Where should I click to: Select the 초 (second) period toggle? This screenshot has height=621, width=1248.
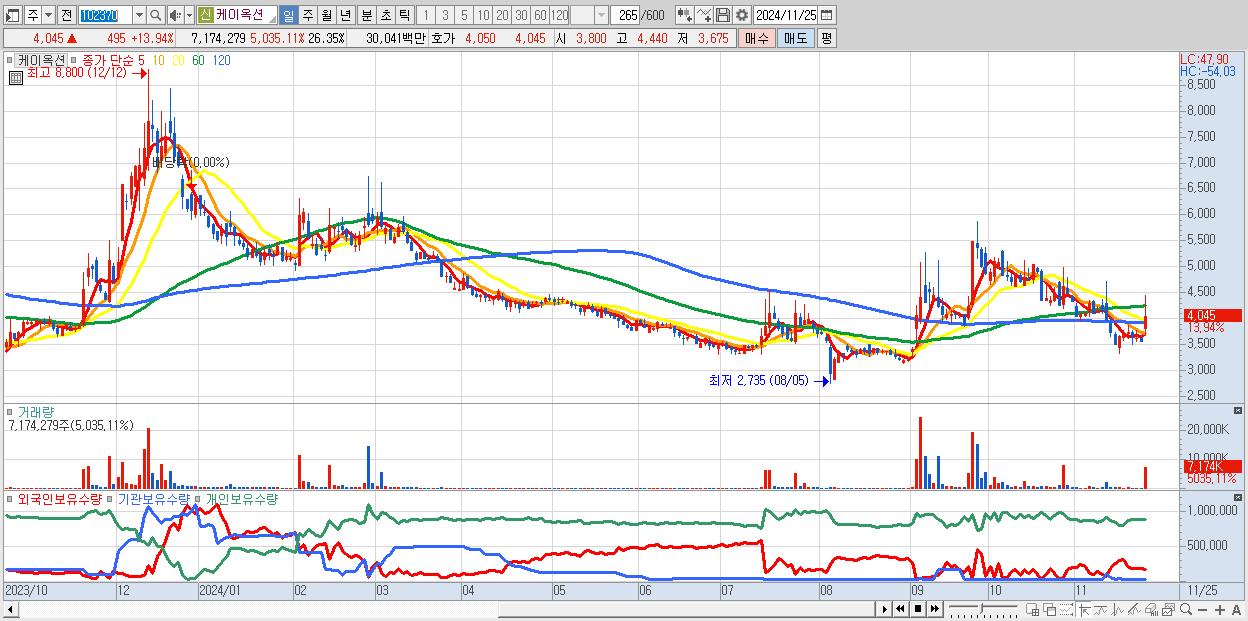[384, 15]
